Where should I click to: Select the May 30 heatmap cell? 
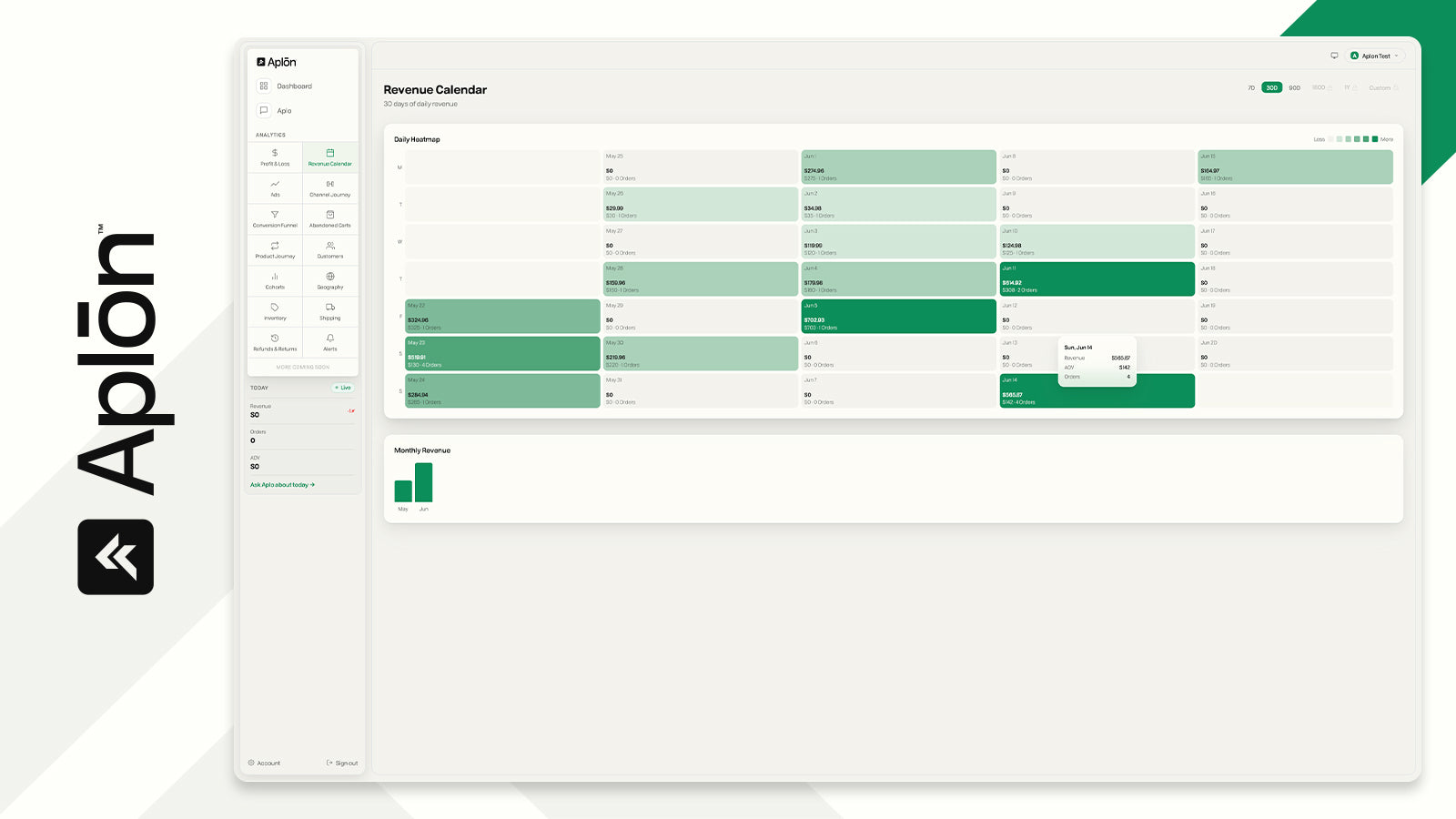click(701, 354)
